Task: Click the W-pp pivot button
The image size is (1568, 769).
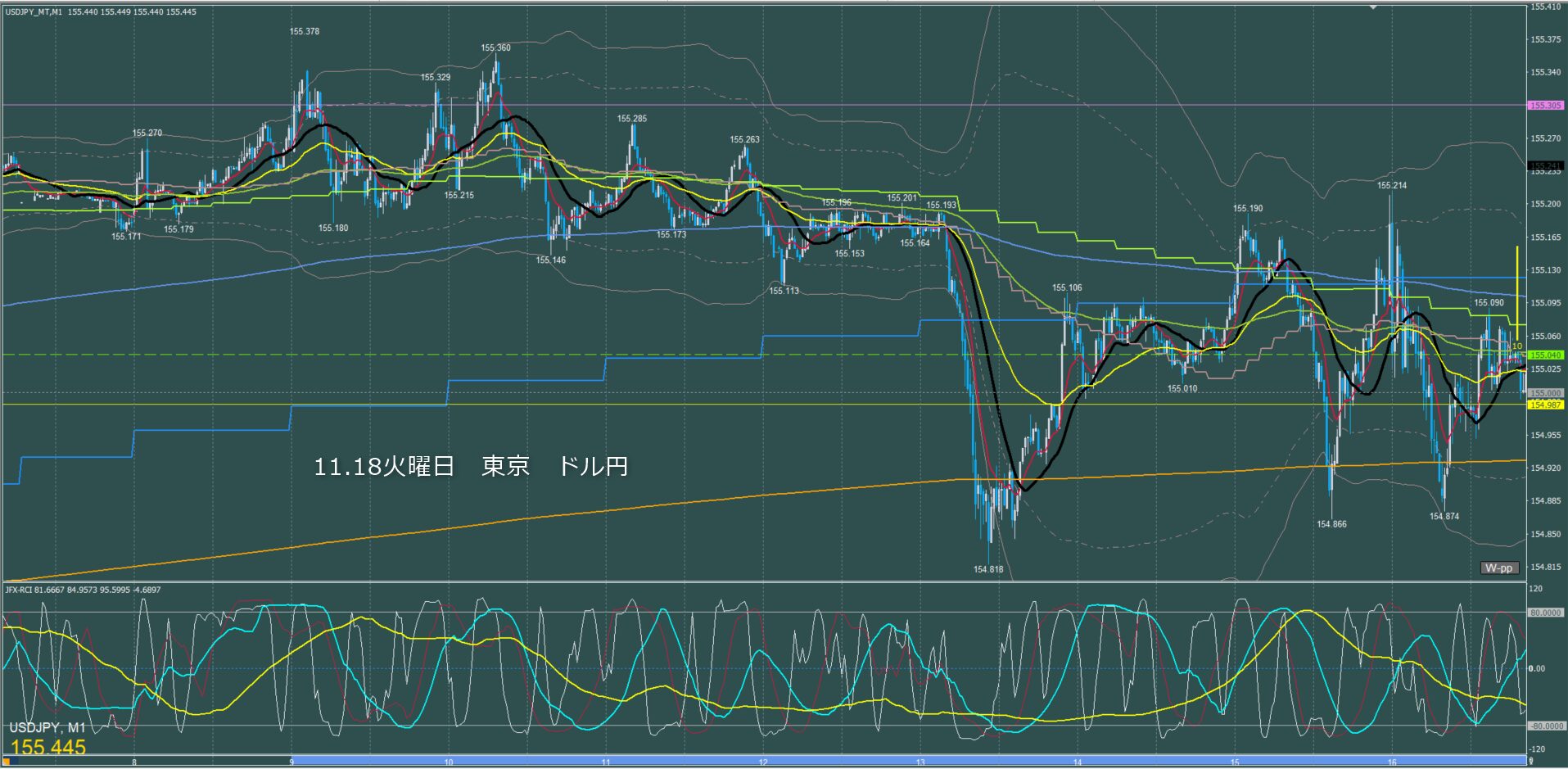Action: tap(1498, 568)
